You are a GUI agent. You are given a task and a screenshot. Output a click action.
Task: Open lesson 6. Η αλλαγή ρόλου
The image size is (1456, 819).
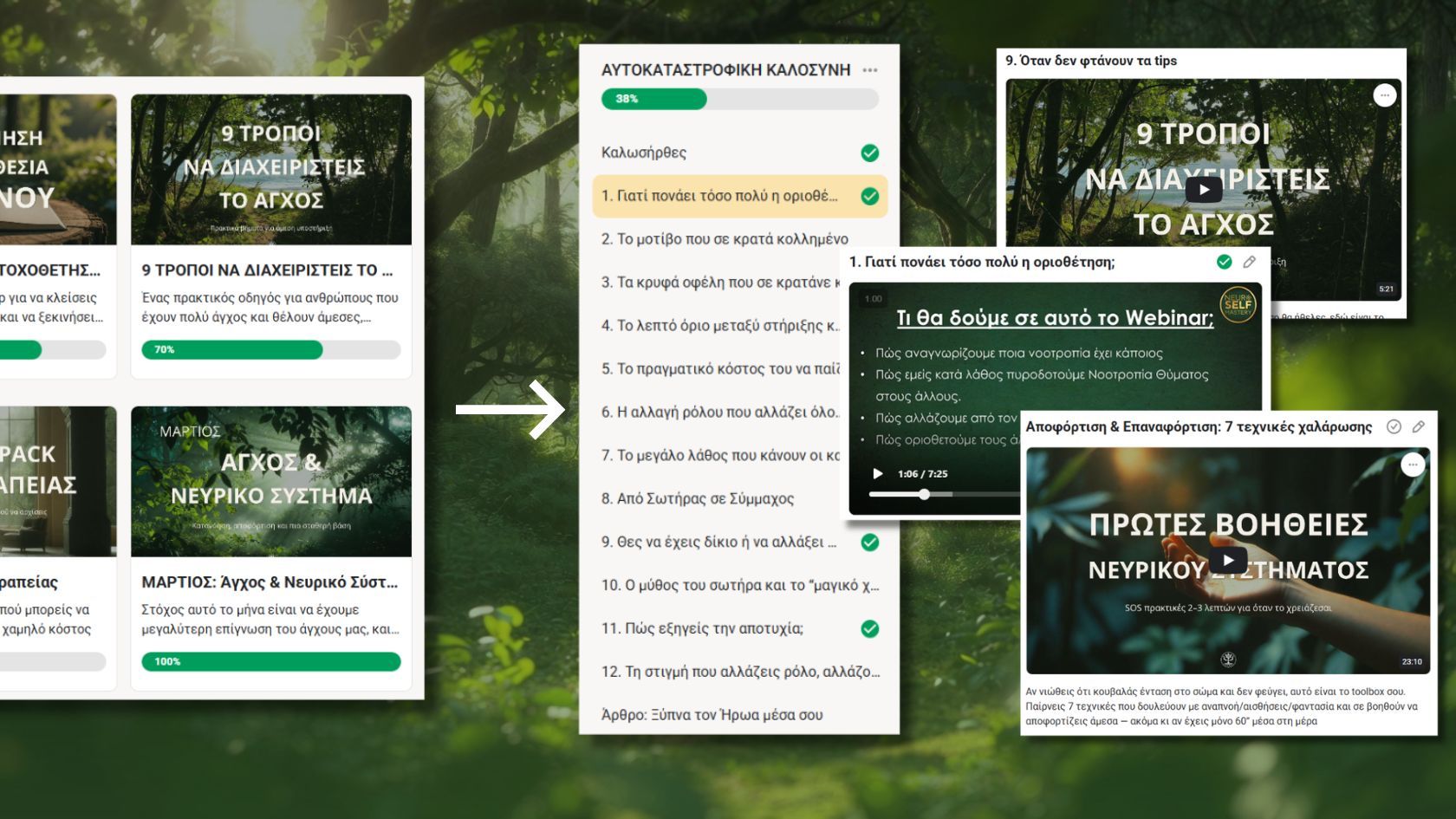(721, 413)
